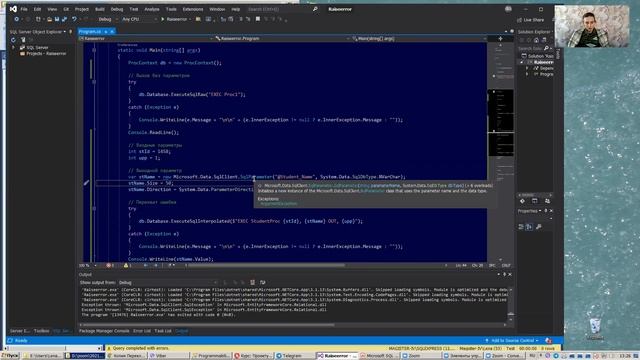Collapse the try block outlining toggle near ExecuteSqlRaw
This screenshot has width=640, height=360.
tap(94, 82)
